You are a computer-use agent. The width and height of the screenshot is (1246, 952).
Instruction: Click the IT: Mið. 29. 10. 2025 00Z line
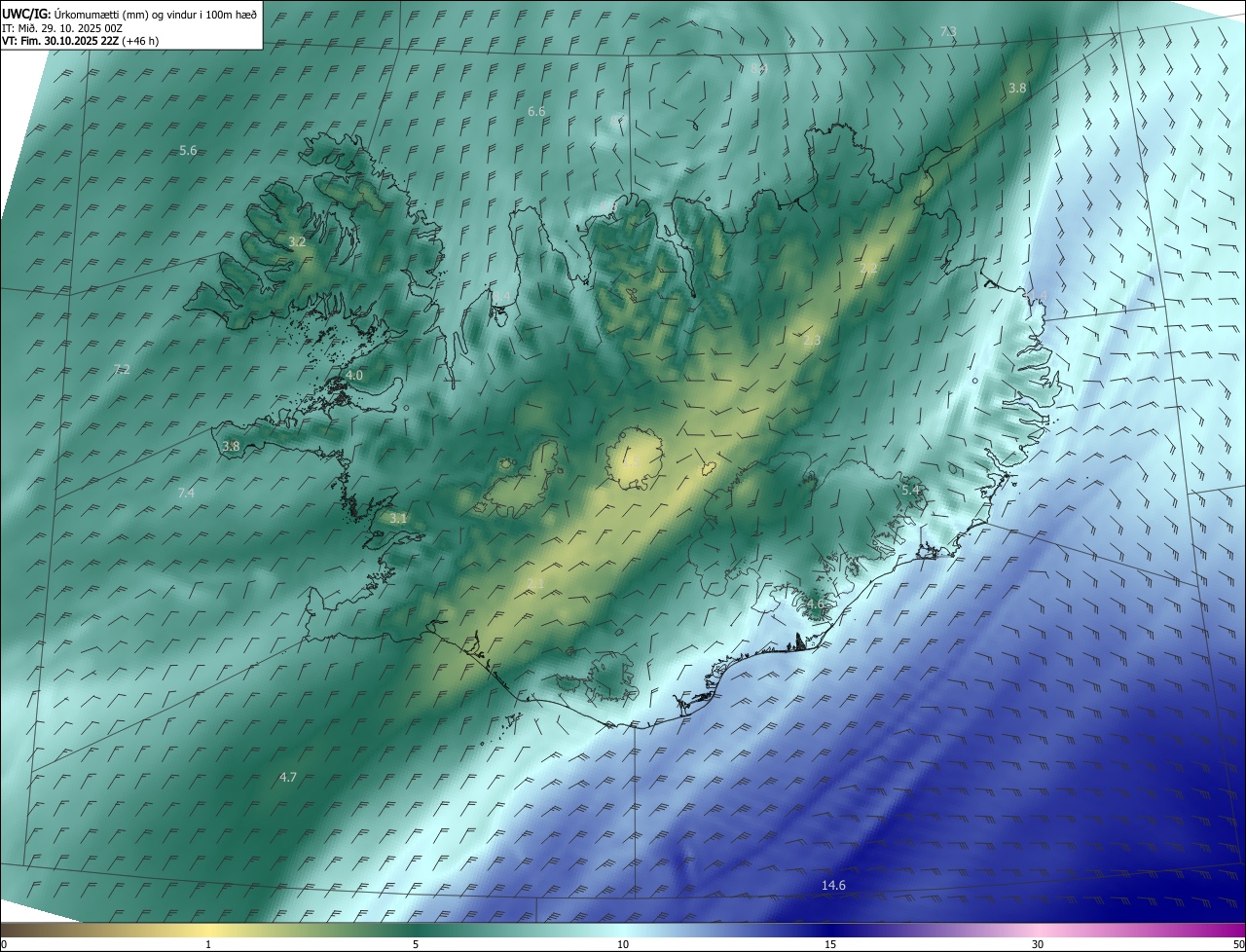point(62,28)
